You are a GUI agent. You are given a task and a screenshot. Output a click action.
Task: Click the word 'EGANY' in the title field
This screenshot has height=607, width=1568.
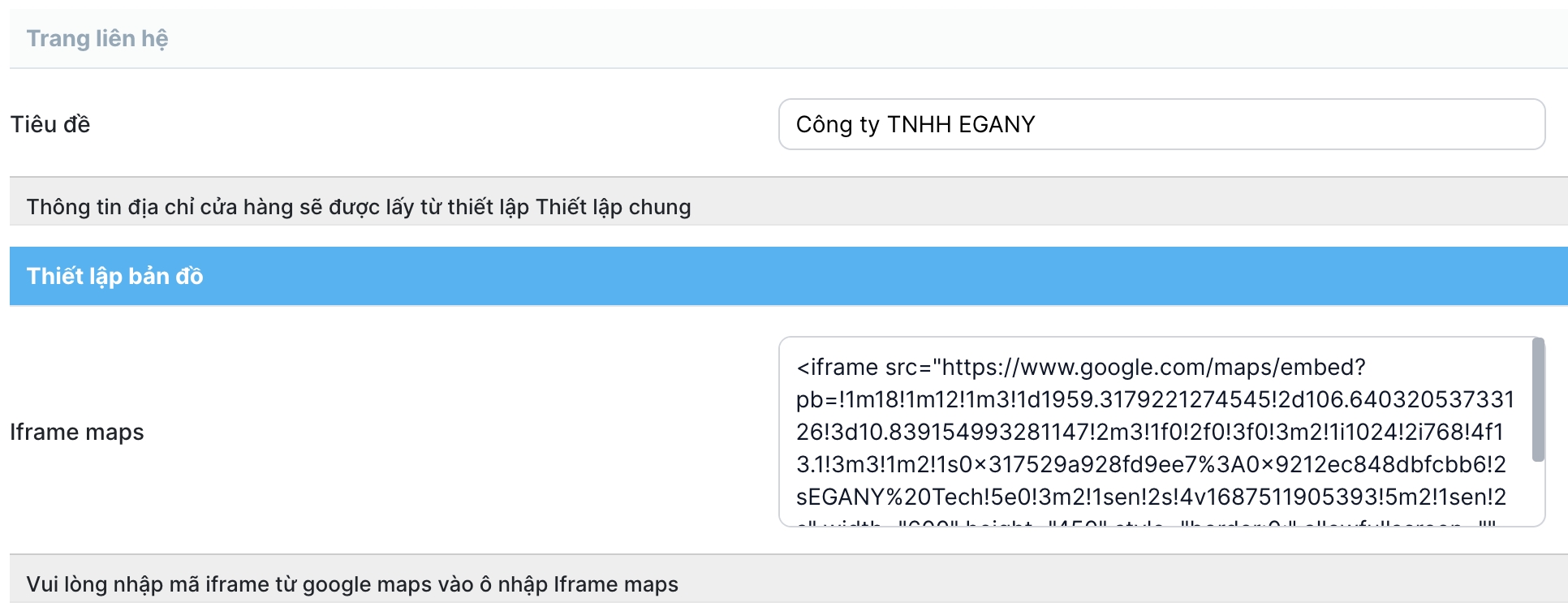click(997, 124)
